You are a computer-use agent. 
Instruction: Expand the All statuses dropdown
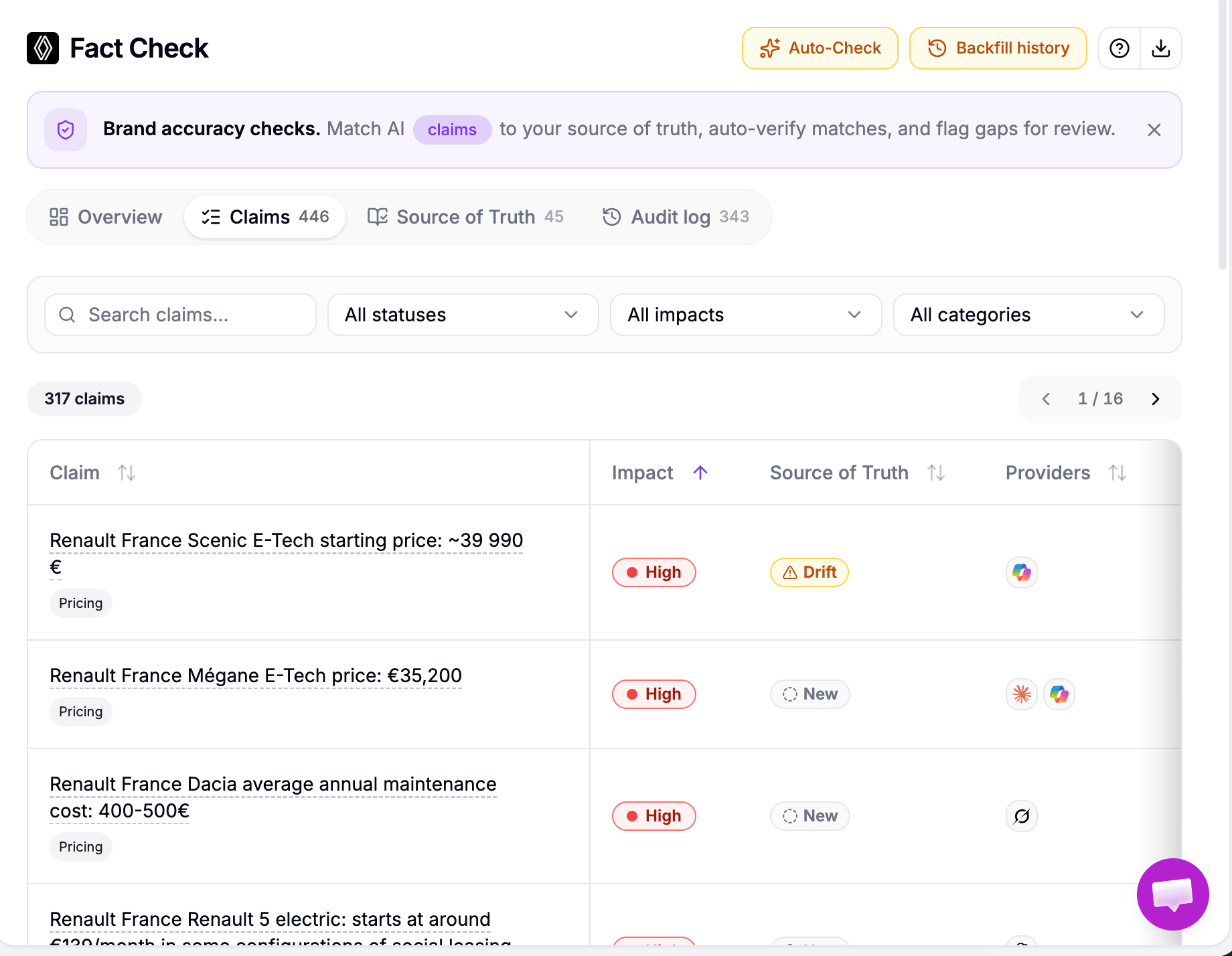point(463,315)
